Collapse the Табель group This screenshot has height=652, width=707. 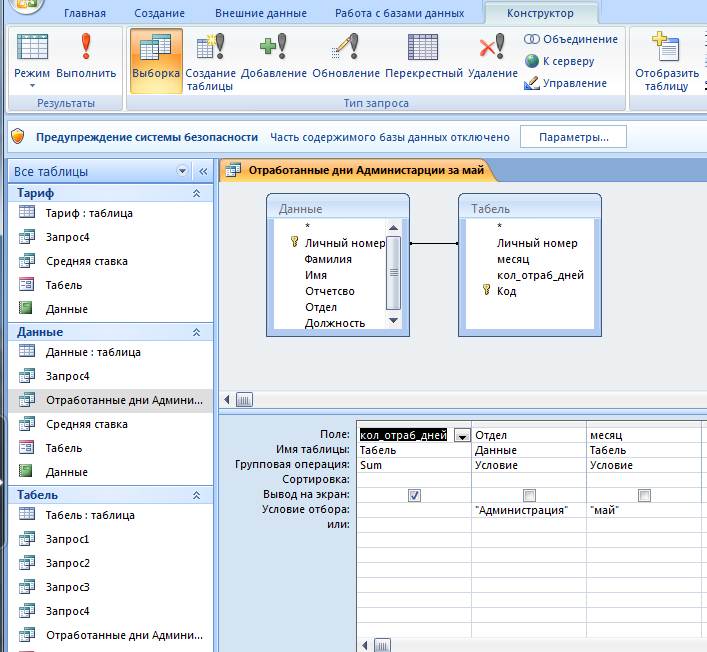[x=196, y=495]
